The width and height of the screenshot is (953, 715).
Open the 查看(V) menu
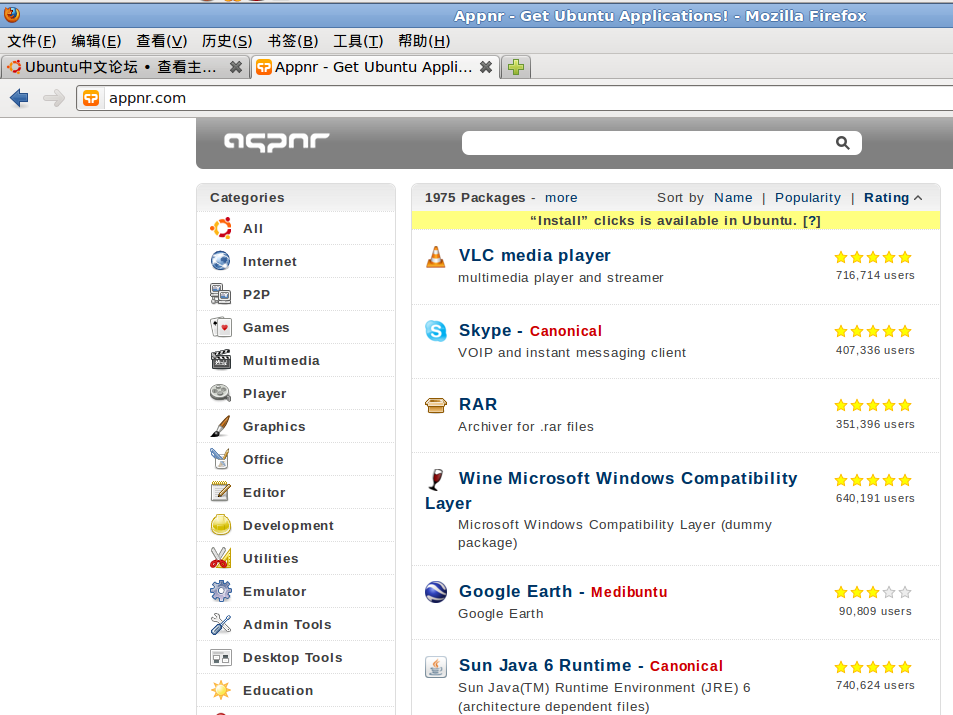tap(162, 41)
